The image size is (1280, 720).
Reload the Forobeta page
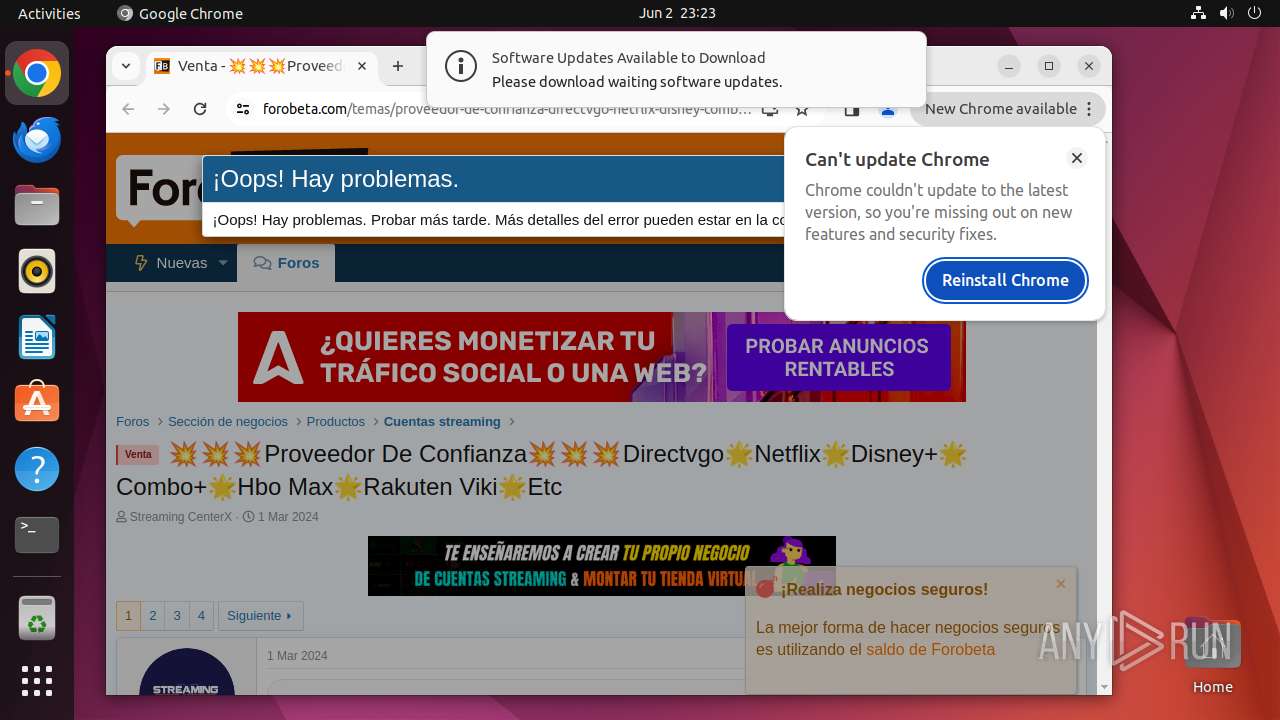click(200, 109)
